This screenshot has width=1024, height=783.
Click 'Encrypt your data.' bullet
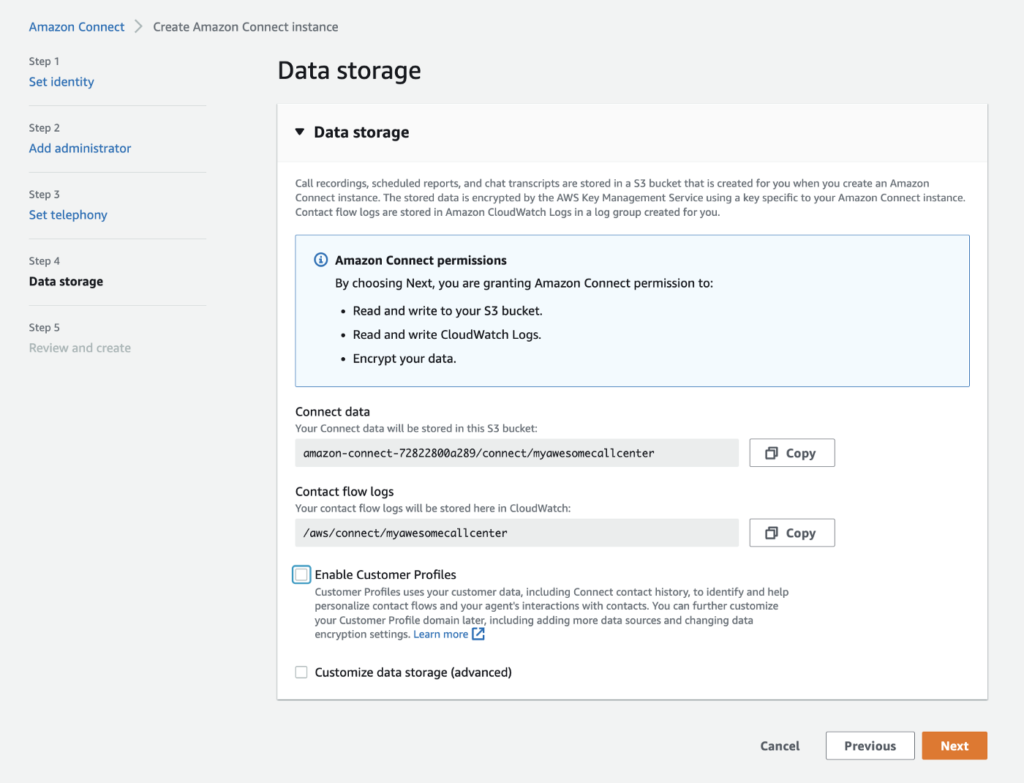pos(404,359)
